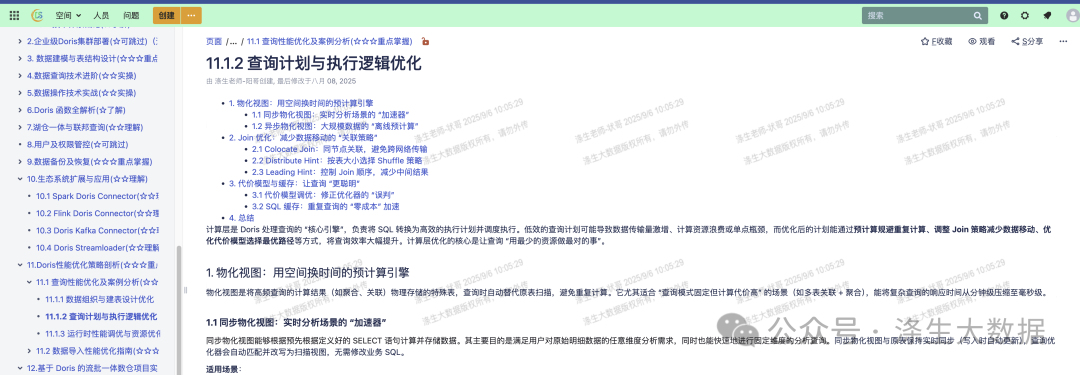Jump to 4. 总结 contents link
Screen dimensions: 1080x375
pos(241,218)
